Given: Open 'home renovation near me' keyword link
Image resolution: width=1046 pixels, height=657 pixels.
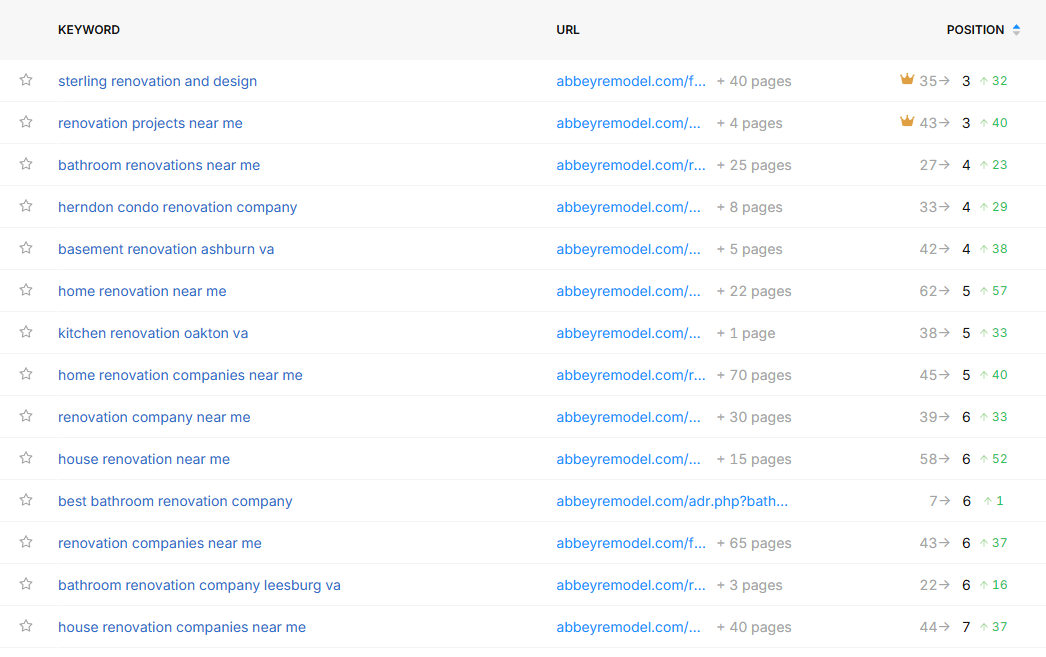Looking at the screenshot, I should click(142, 291).
